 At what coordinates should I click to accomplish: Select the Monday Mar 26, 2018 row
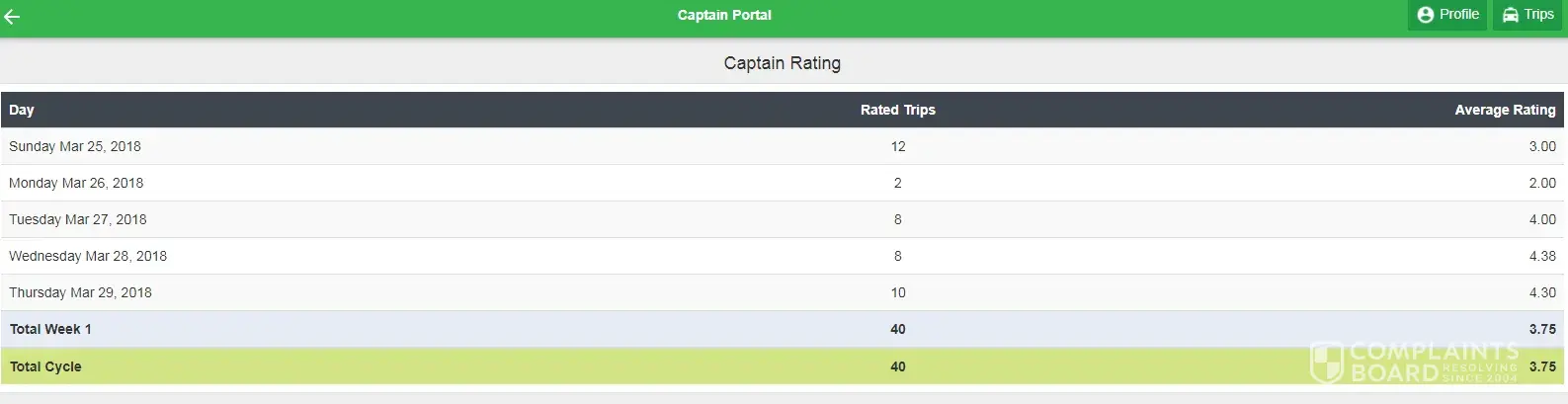76,183
